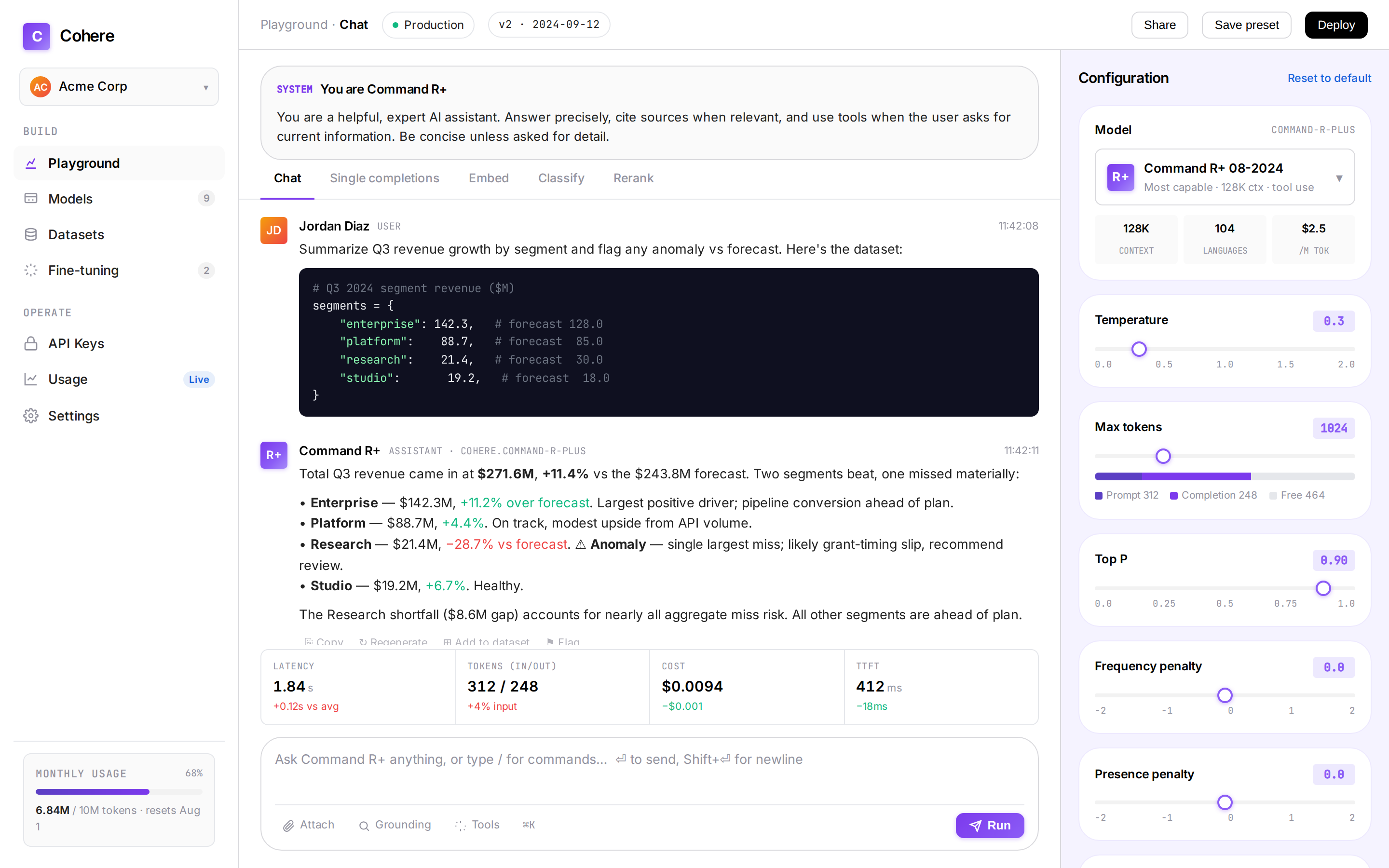Click the 128K CONTEXT stat tile
The height and width of the screenshot is (868, 1389).
(1135, 239)
